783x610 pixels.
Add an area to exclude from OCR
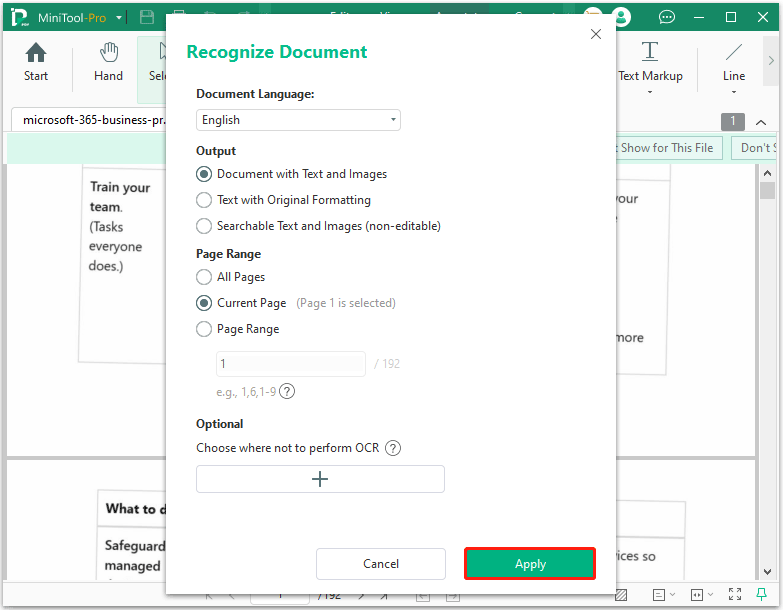tap(320, 479)
